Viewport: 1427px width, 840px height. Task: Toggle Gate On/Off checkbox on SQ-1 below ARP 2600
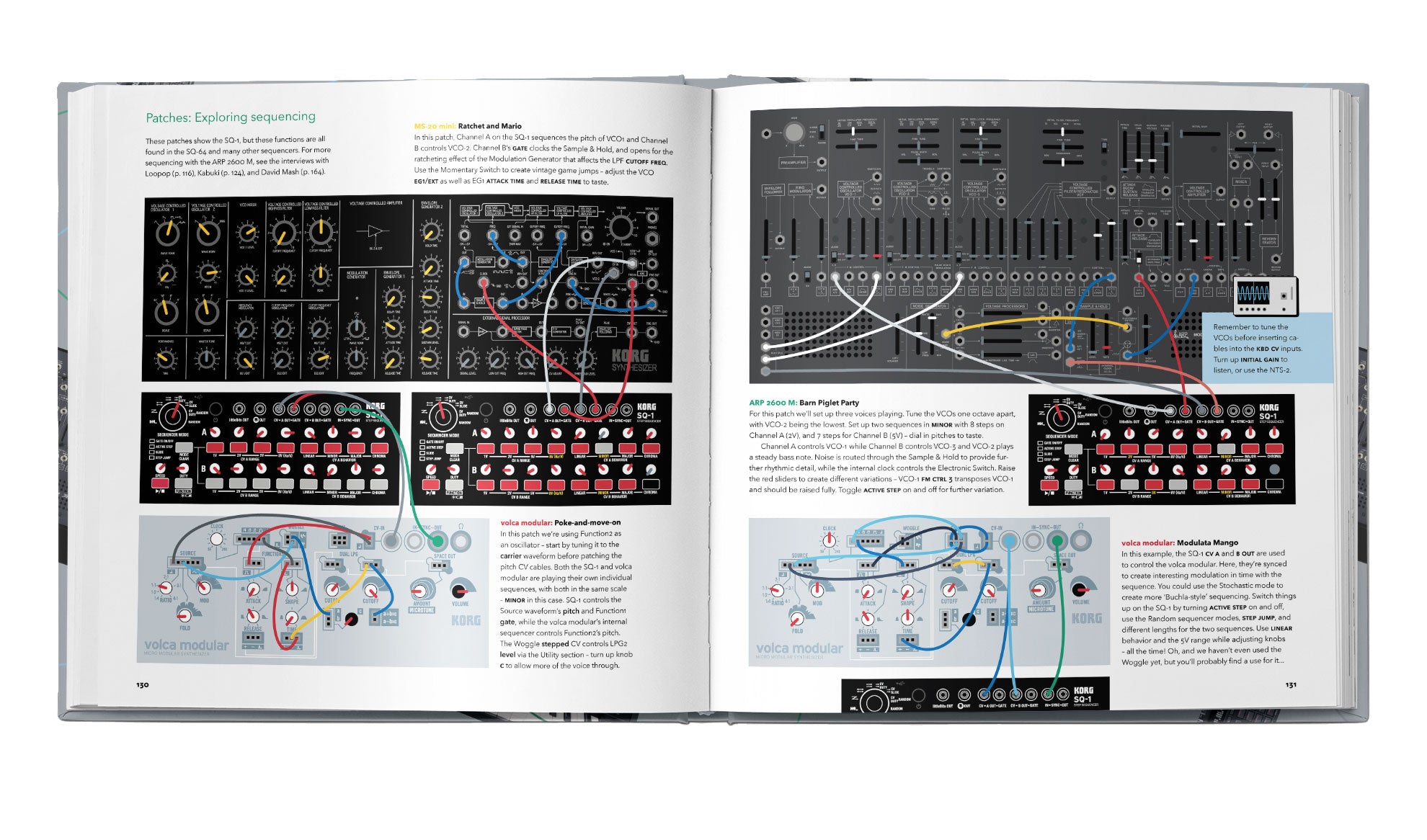[x=1041, y=443]
